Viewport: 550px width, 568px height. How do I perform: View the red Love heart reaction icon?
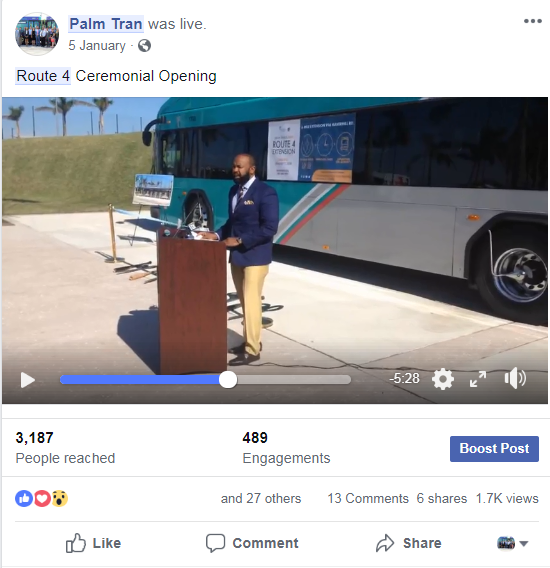tap(42, 498)
